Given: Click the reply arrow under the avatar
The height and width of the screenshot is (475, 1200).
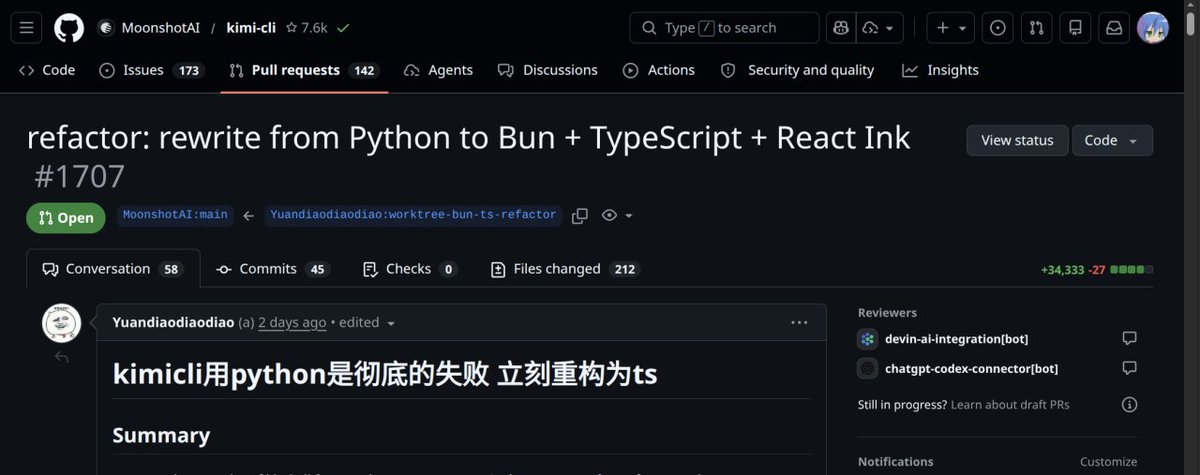Looking at the screenshot, I should click(x=61, y=358).
